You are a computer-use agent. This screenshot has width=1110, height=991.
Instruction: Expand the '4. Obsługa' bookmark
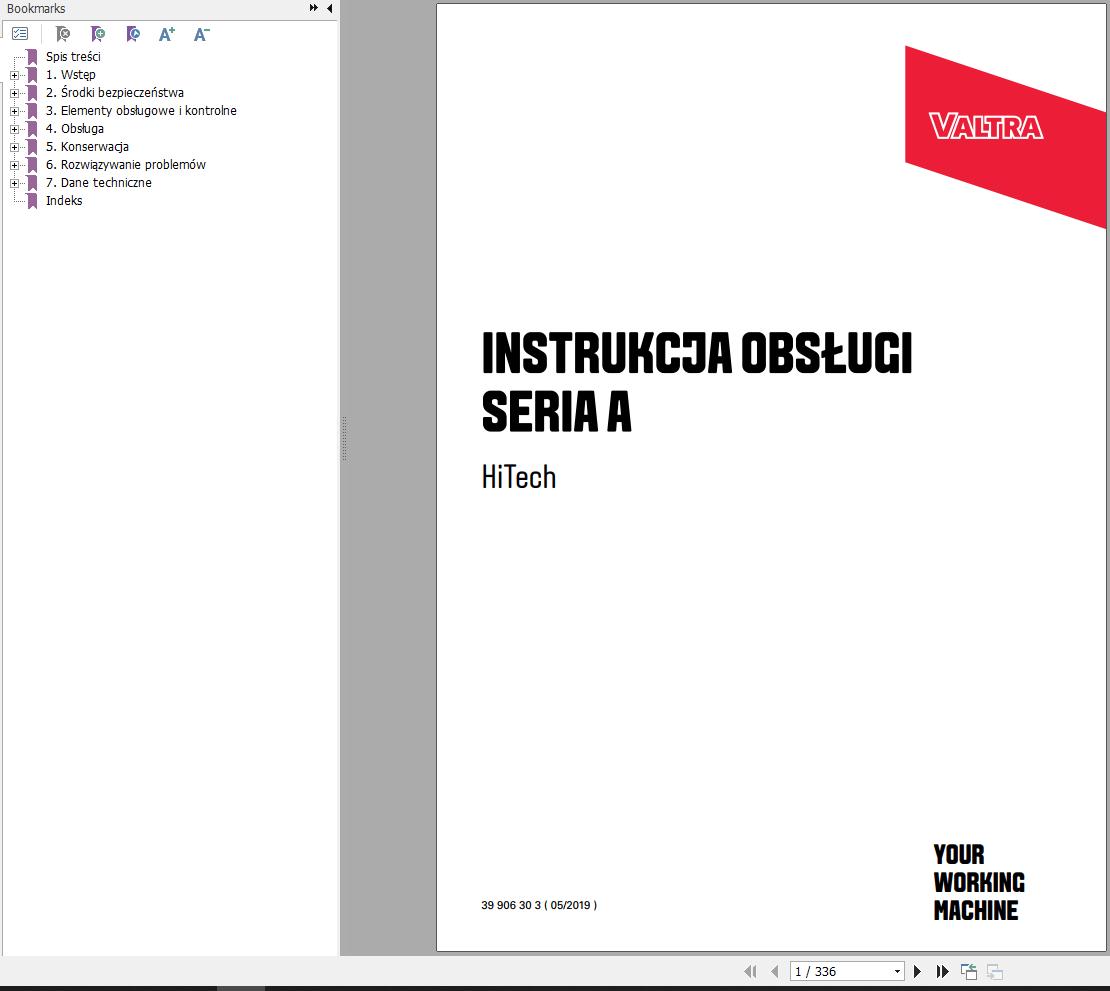[14, 129]
